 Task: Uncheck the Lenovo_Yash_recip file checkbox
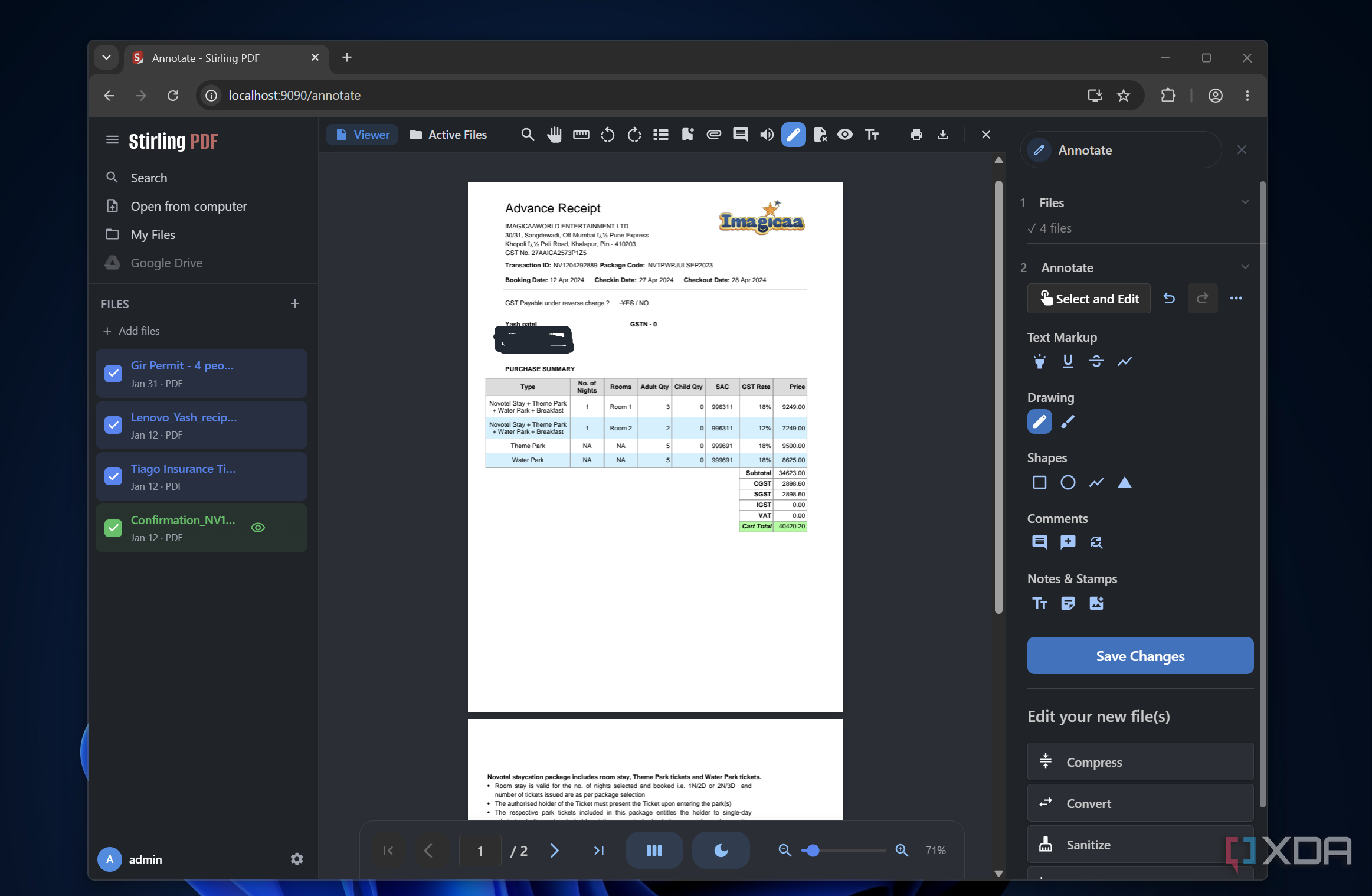tap(113, 424)
